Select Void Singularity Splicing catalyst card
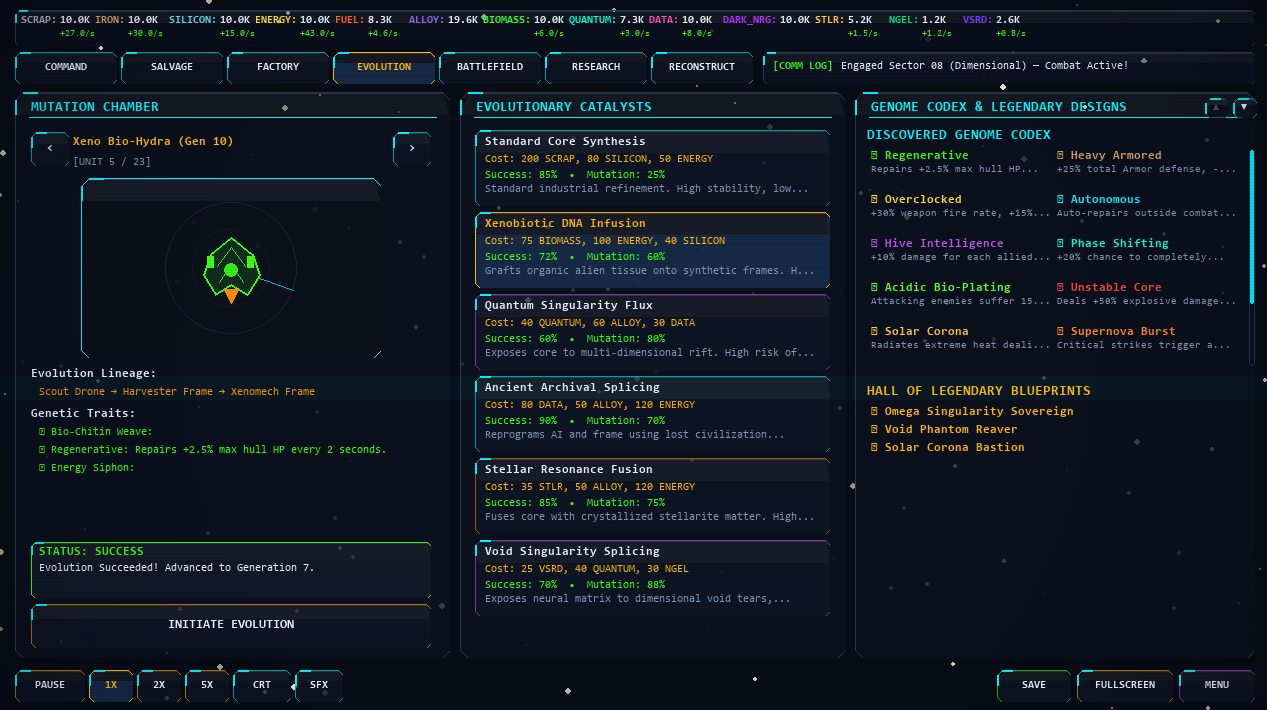The image size is (1267, 710). (x=652, y=576)
